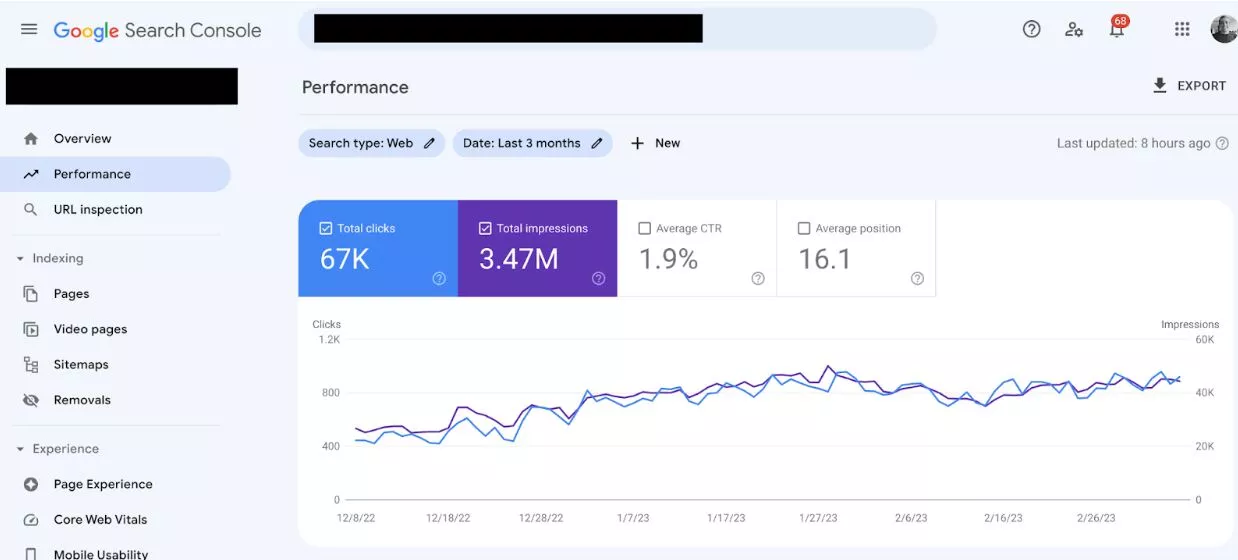
Task: Enable the Average CTR checkbox
Action: tap(644, 228)
